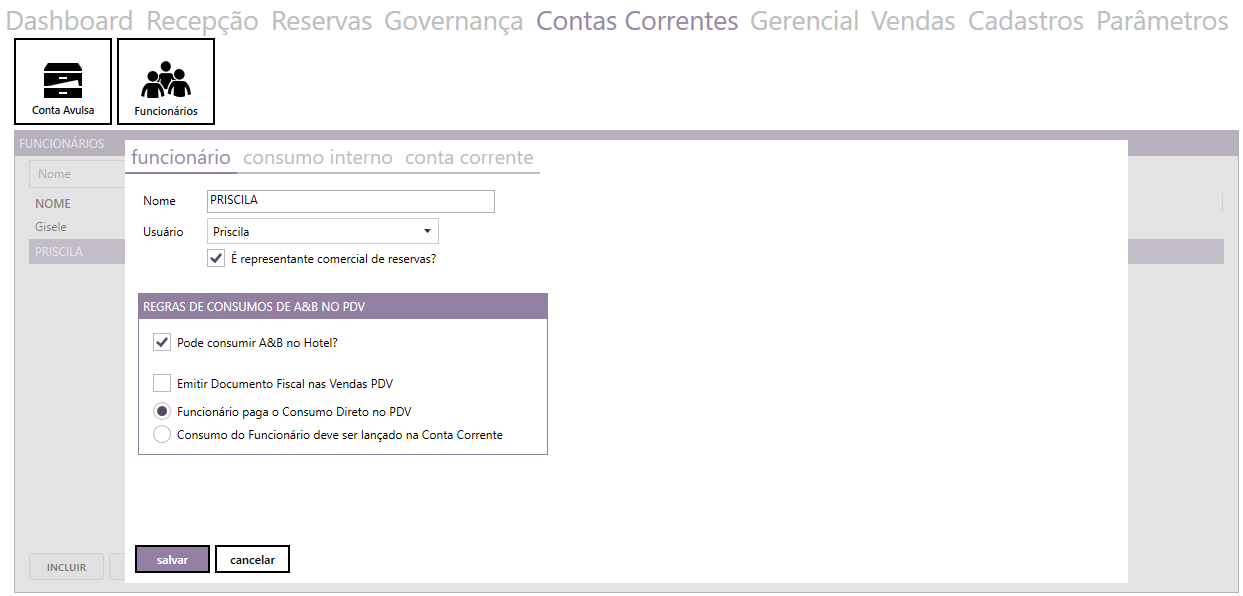Open the Conta Avulsa drawer icon
The image size is (1243, 596).
click(63, 82)
